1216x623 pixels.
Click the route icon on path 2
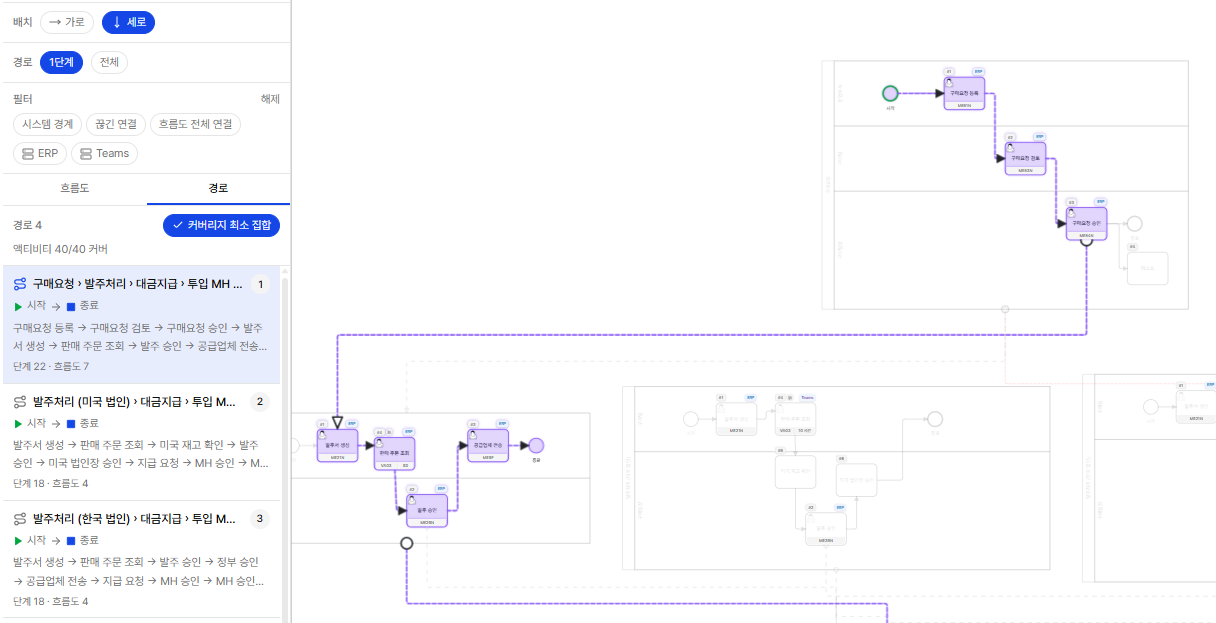tap(20, 402)
